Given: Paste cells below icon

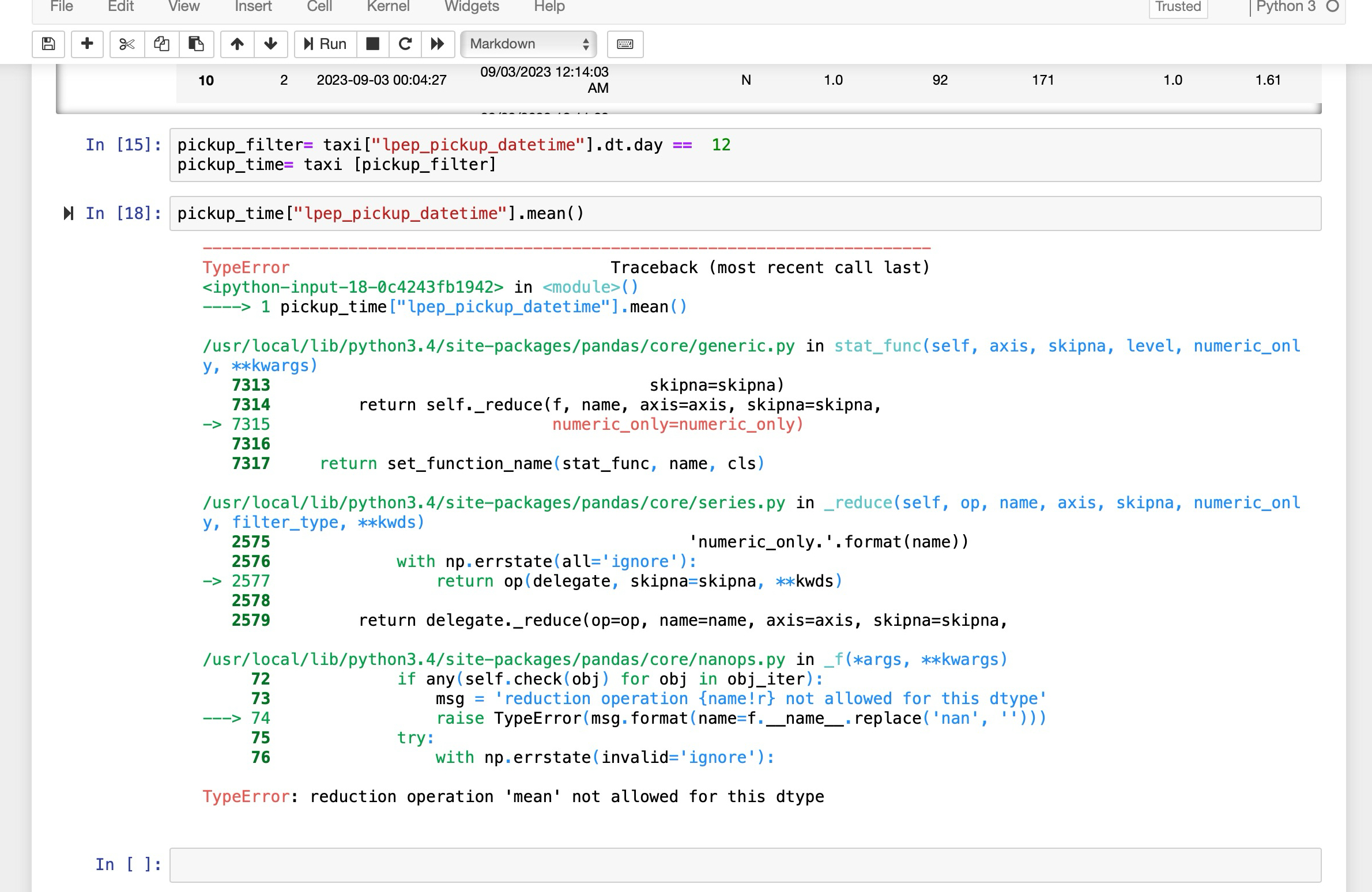Looking at the screenshot, I should click(196, 44).
